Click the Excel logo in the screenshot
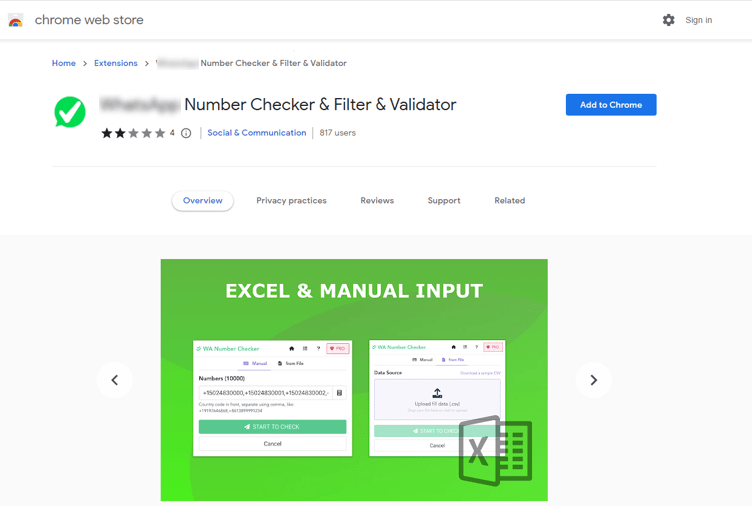The image size is (752, 511). [x=495, y=451]
